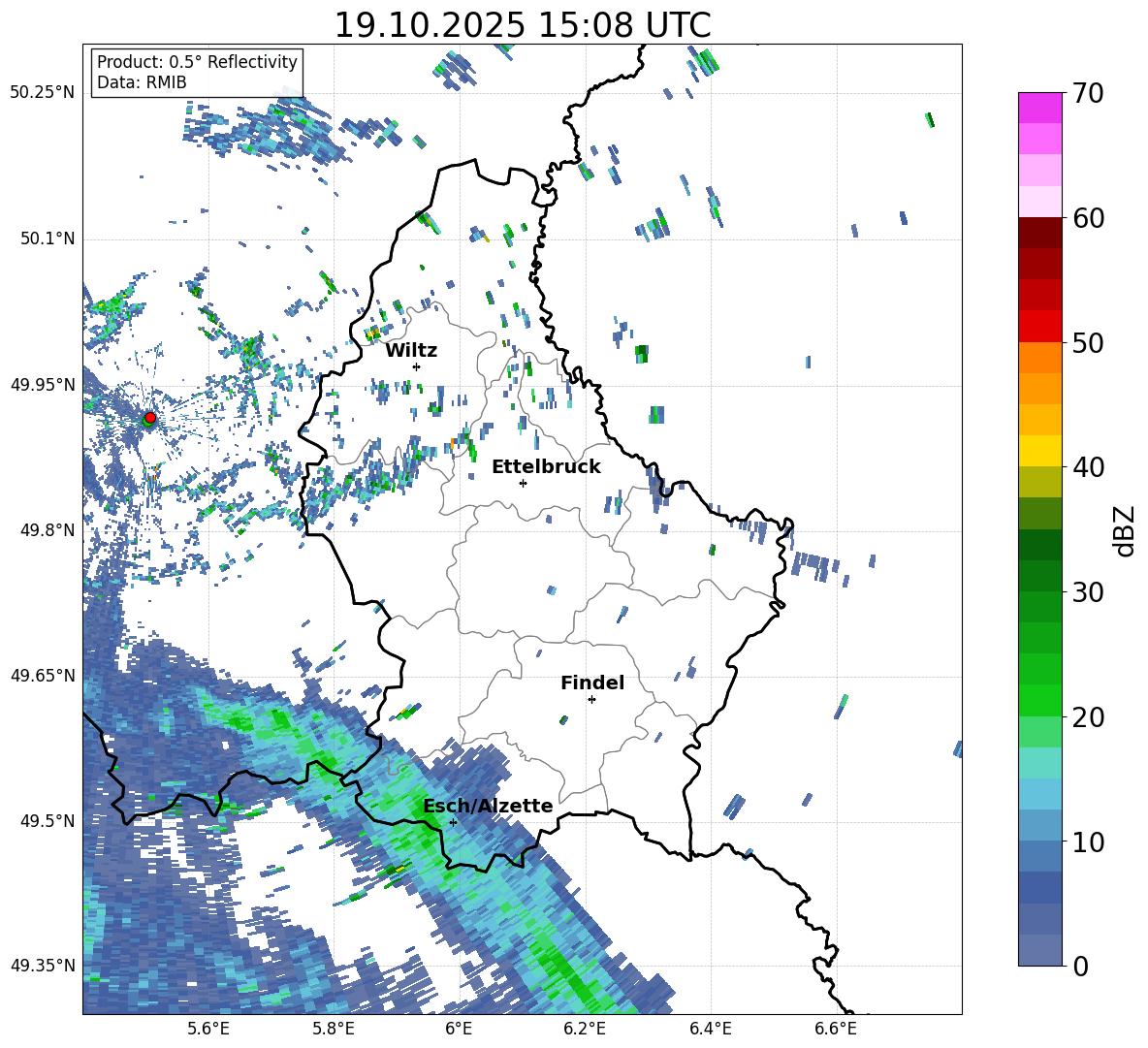Click the 5.8°E longitude label

(334, 1029)
